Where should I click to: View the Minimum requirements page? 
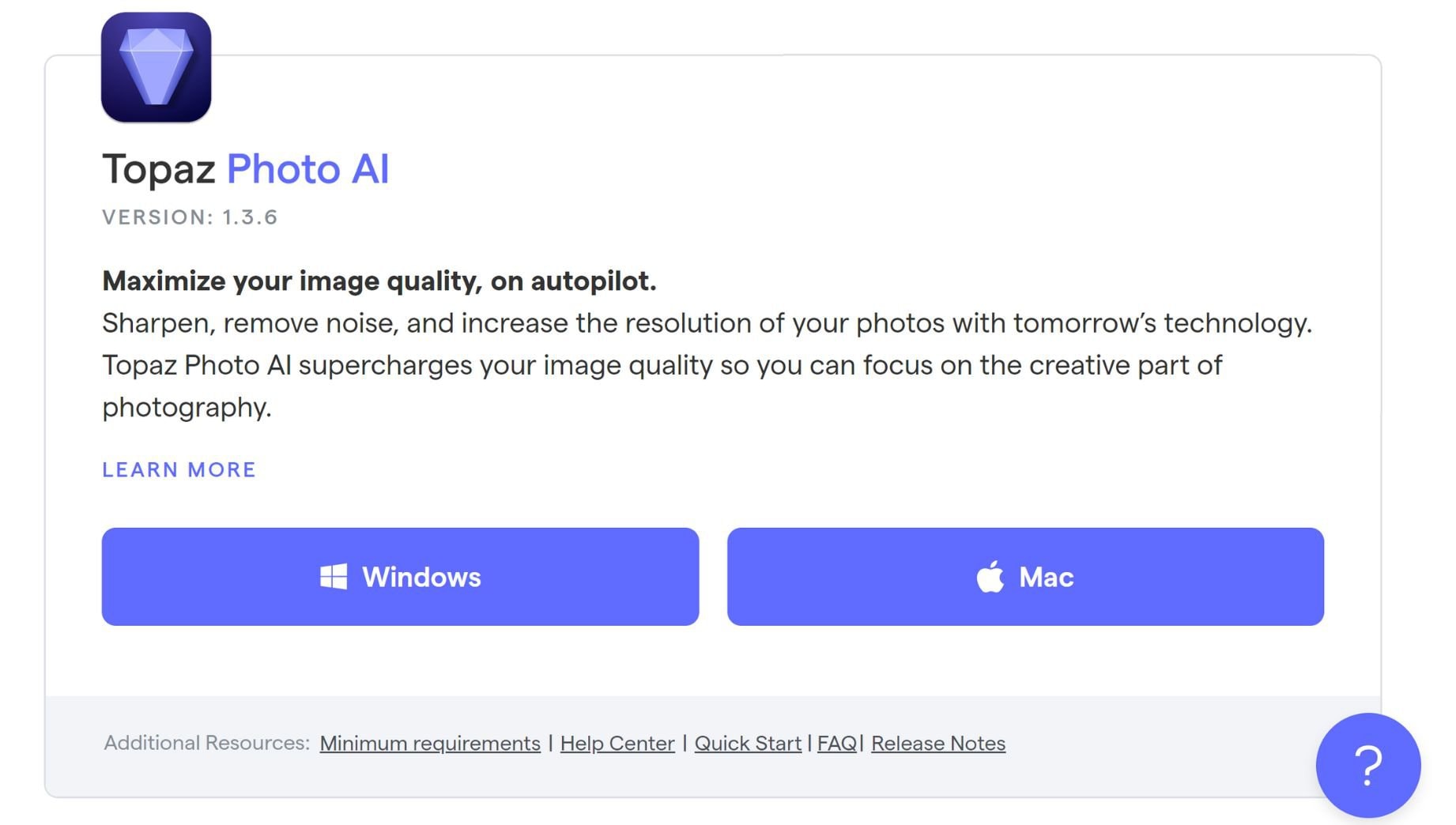(430, 744)
